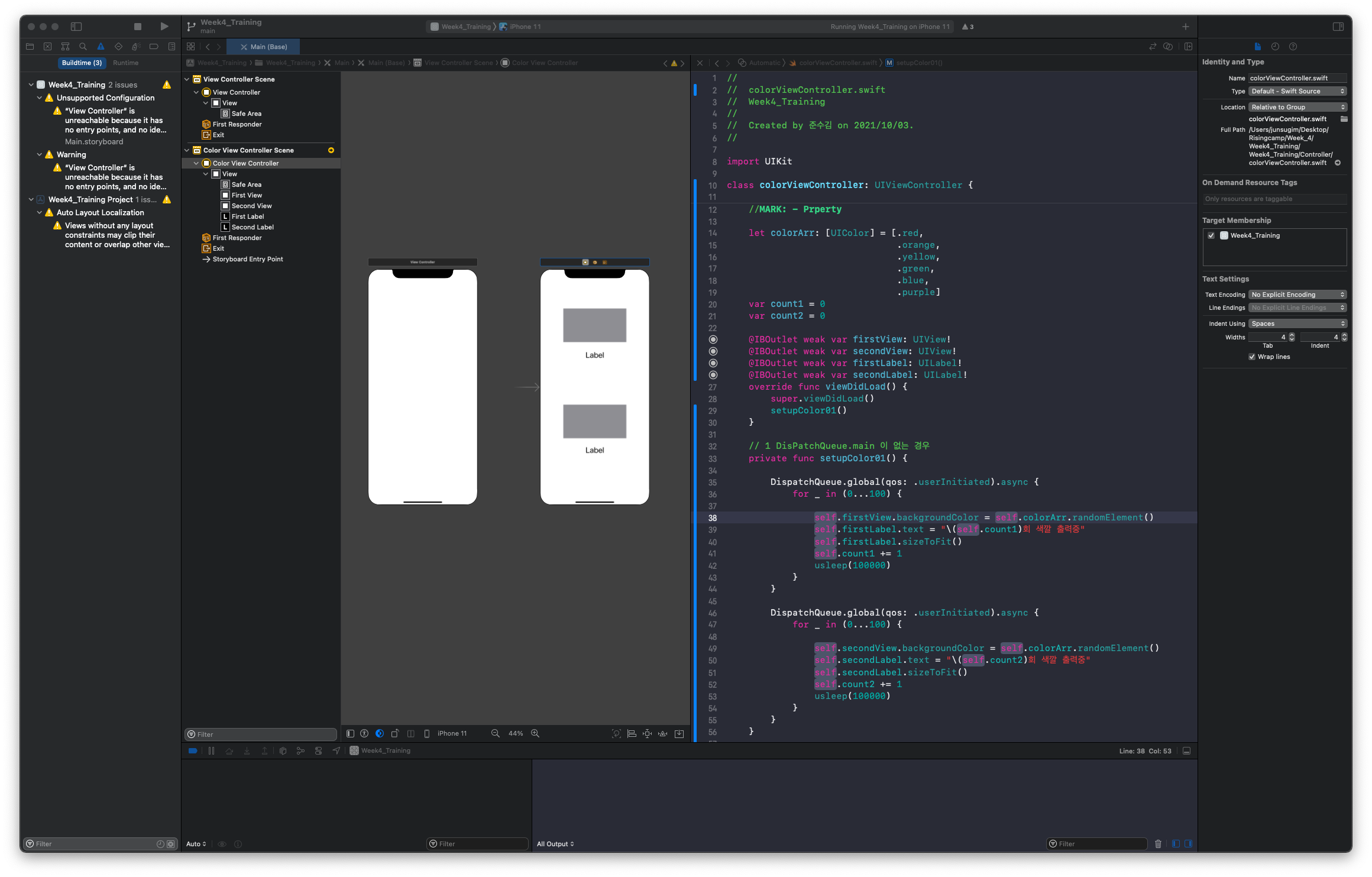Click the zoom out magnifier on canvas
This screenshot has width=1372, height=877.
(x=496, y=733)
